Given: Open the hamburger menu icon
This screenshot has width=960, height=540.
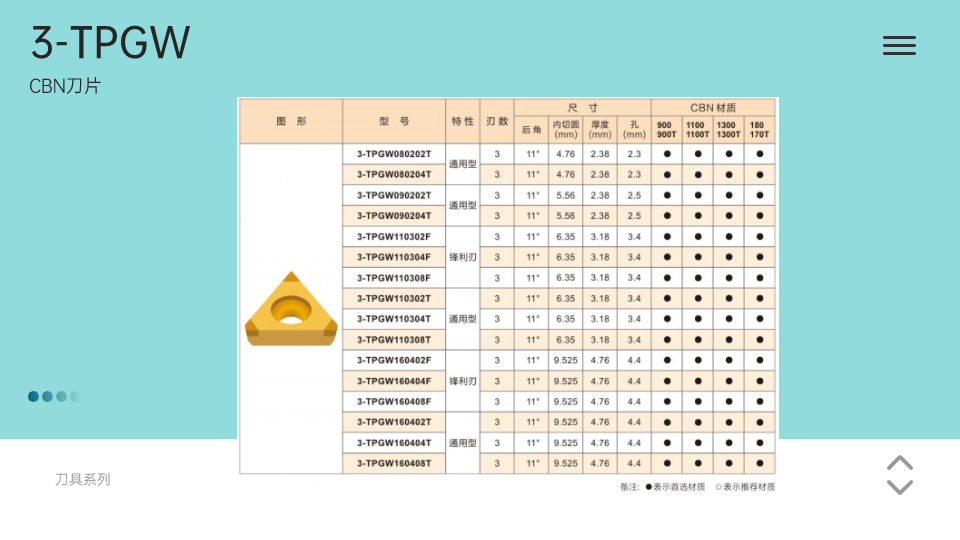Looking at the screenshot, I should click(x=899, y=45).
